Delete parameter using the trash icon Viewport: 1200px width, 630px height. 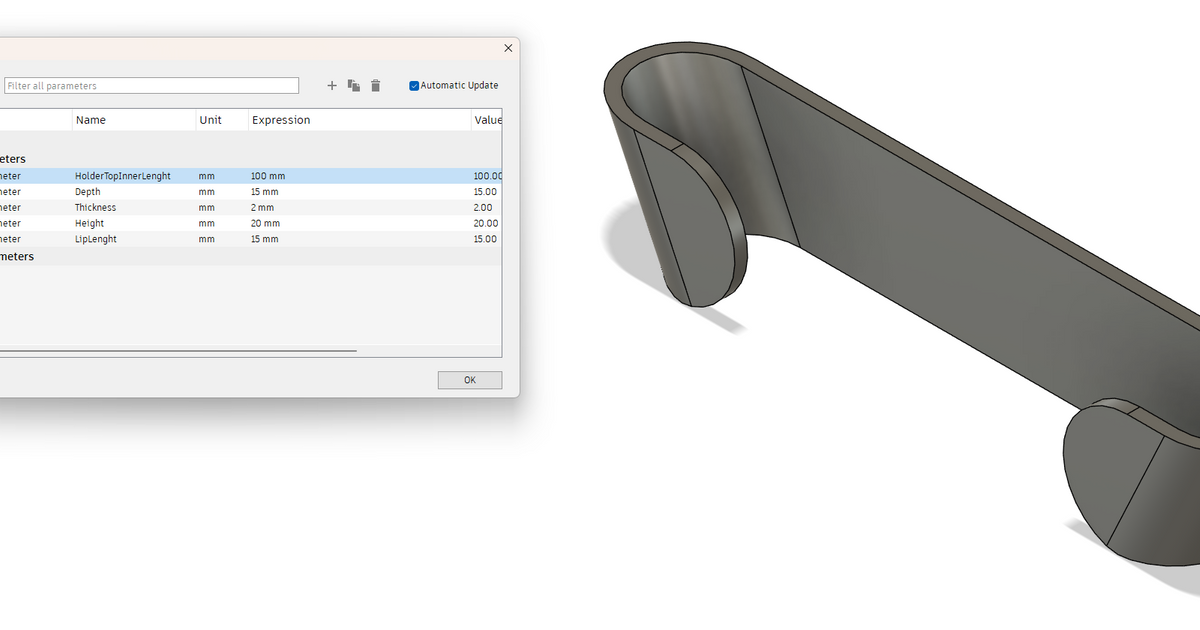tap(376, 86)
